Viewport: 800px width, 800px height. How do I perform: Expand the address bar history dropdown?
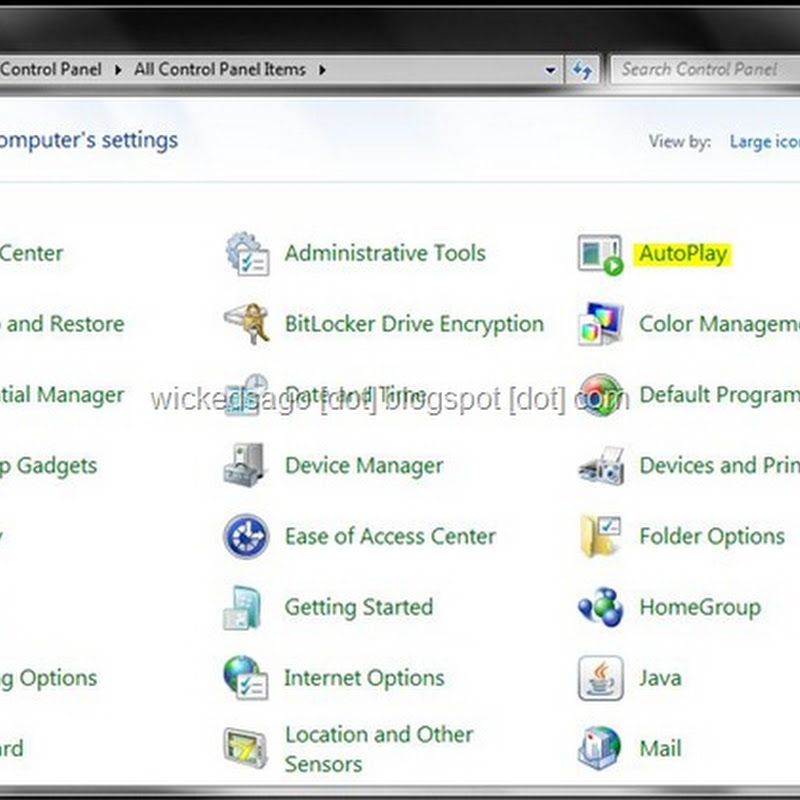[550, 70]
